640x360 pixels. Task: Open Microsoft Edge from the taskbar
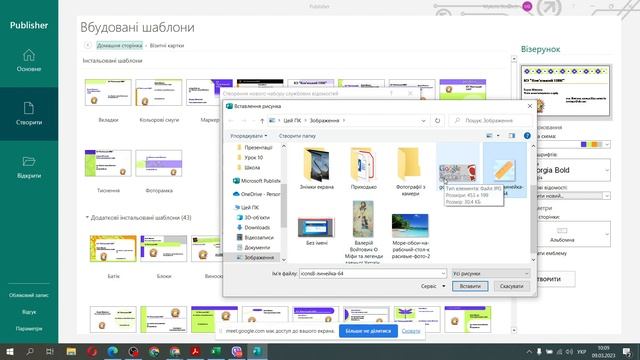pos(113,351)
